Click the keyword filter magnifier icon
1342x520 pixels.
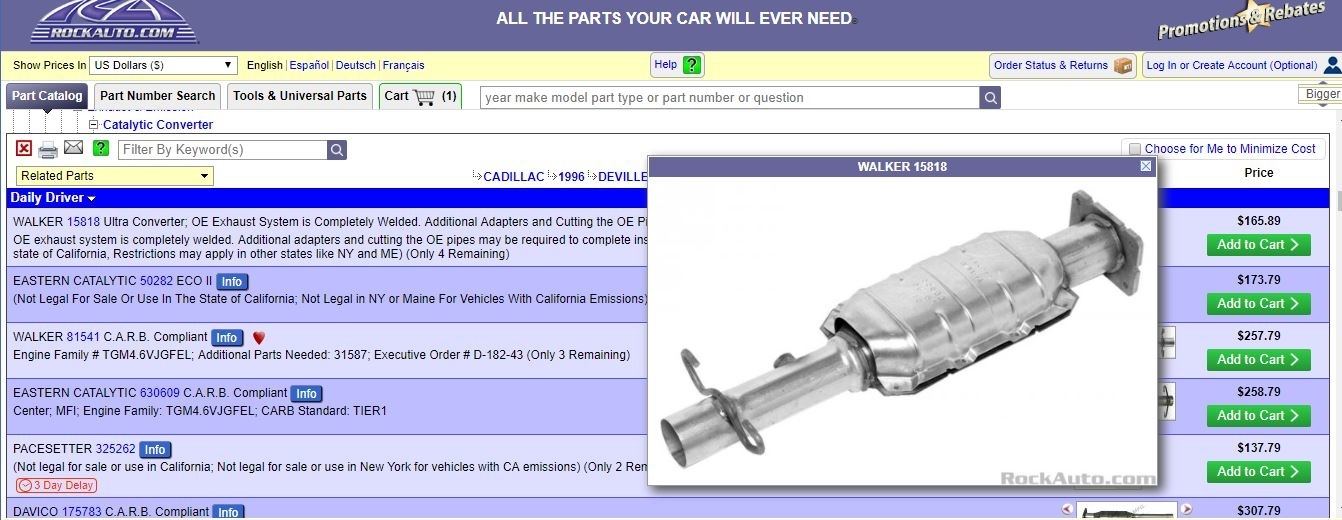point(337,150)
